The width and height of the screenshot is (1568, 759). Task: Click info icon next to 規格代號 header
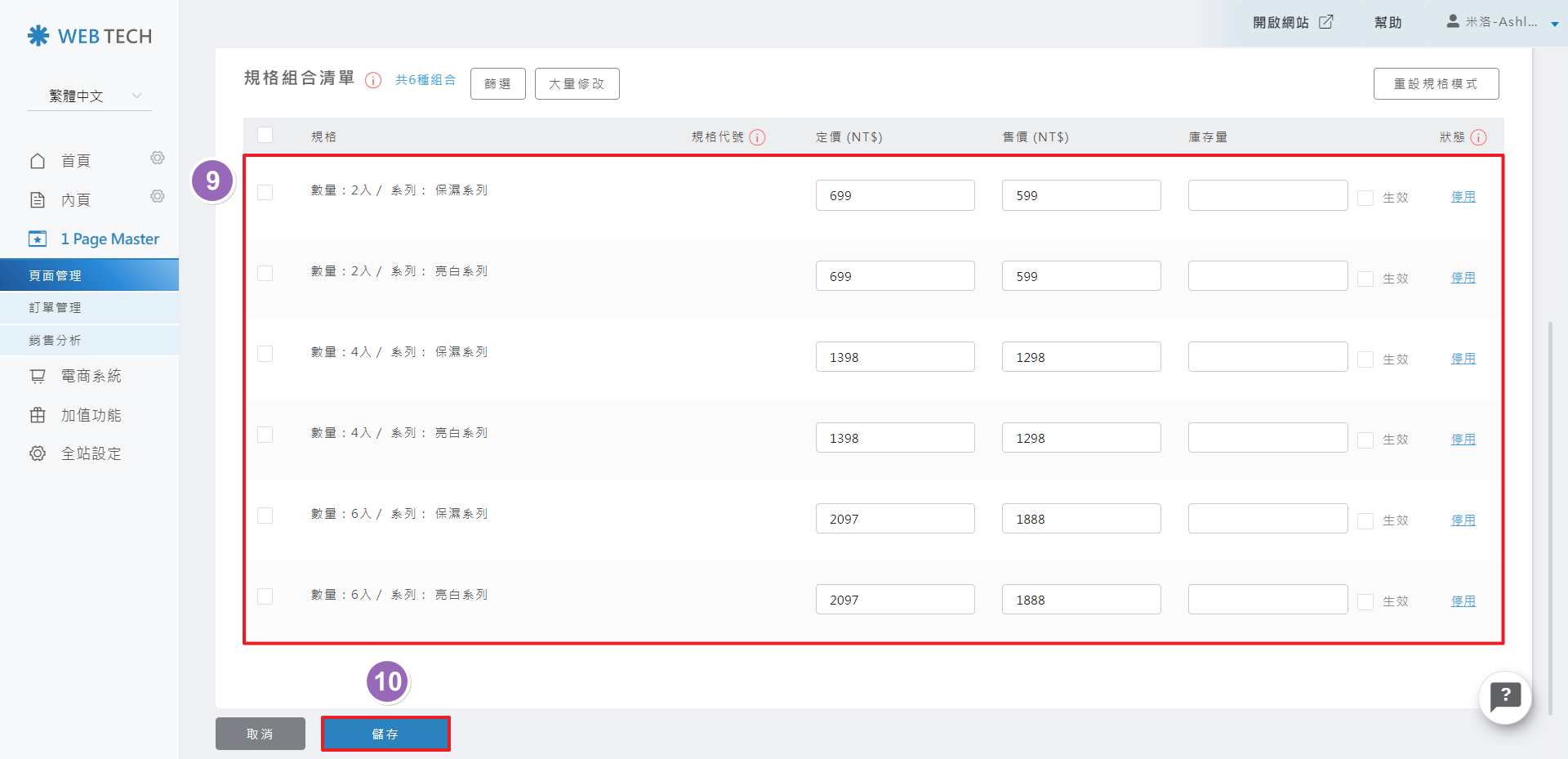pyautogui.click(x=757, y=137)
